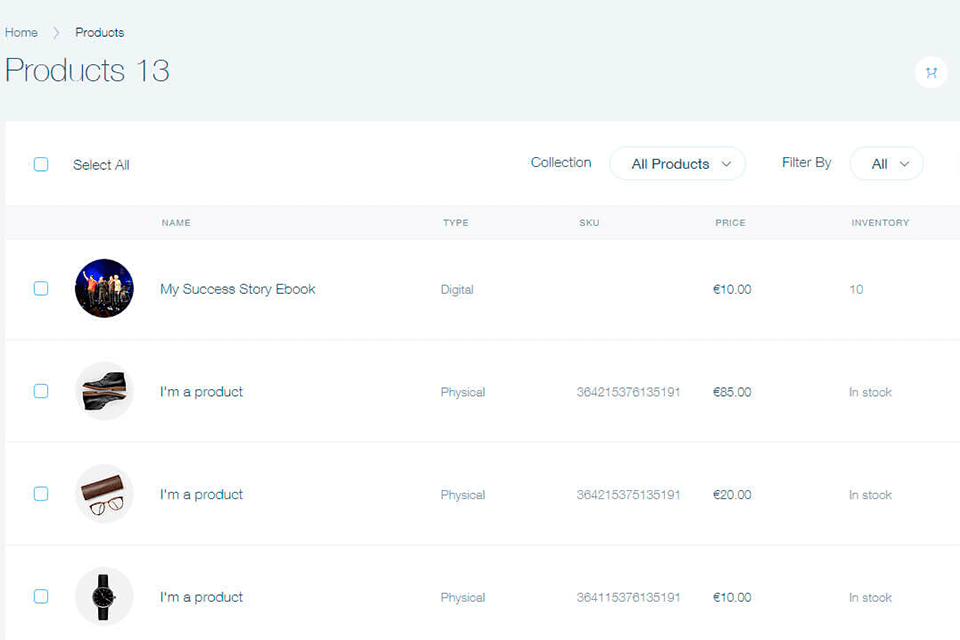Click the black watch product thumbnail
The image size is (960, 640).
[x=104, y=597]
